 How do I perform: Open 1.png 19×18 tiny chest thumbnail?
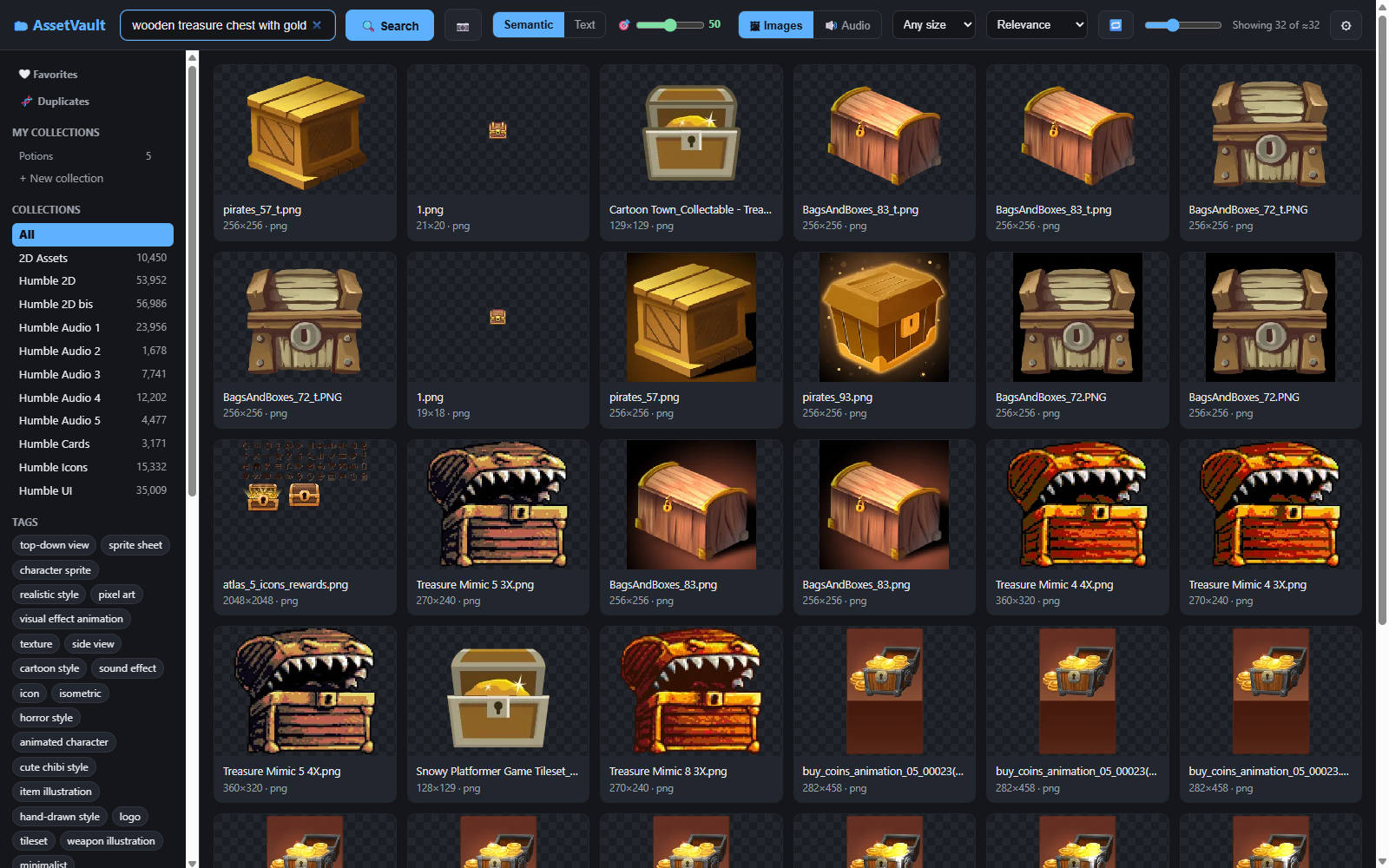(497, 317)
